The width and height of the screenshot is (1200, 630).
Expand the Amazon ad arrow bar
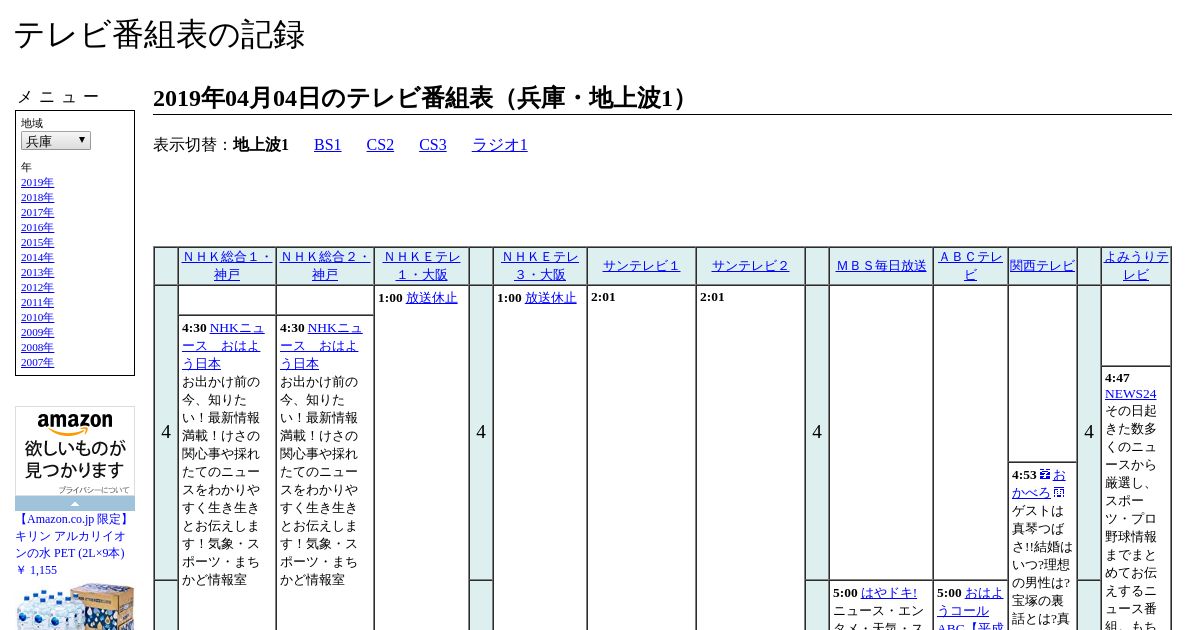[75, 503]
